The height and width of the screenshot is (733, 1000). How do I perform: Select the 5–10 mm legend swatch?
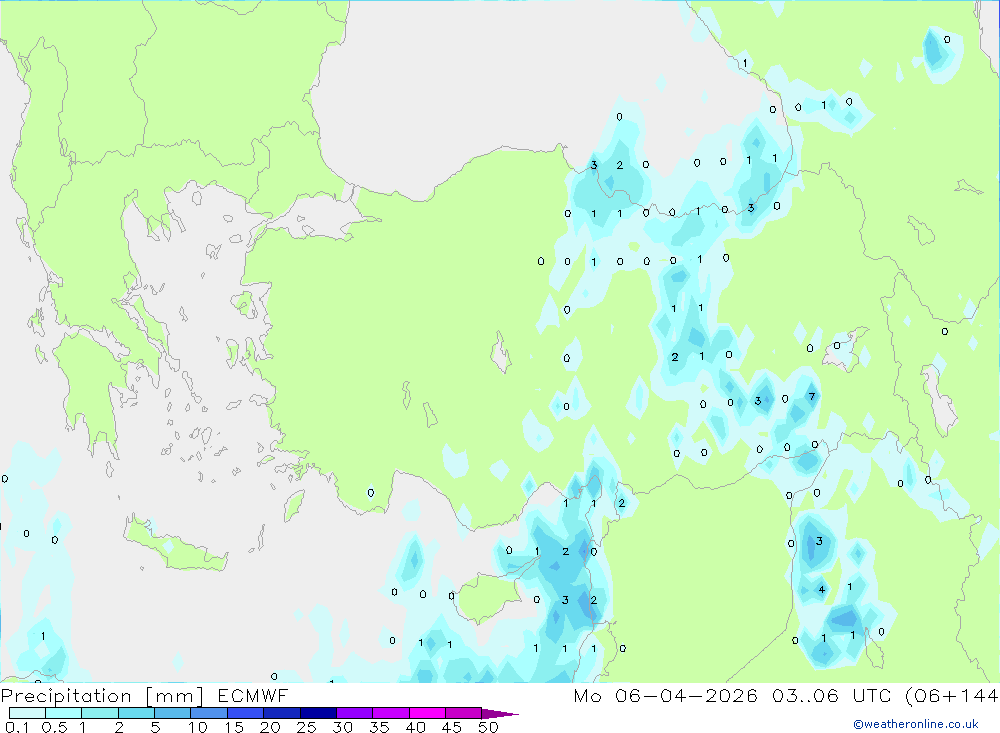(172, 713)
